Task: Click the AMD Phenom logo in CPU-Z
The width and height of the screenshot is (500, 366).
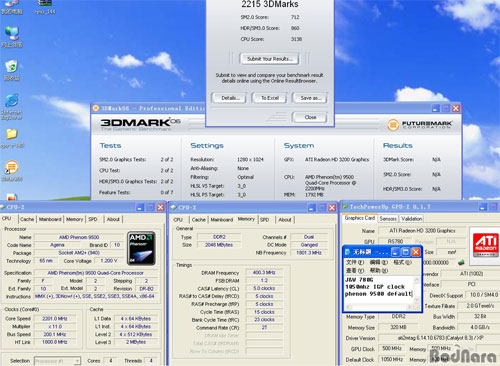Action: click(x=142, y=248)
